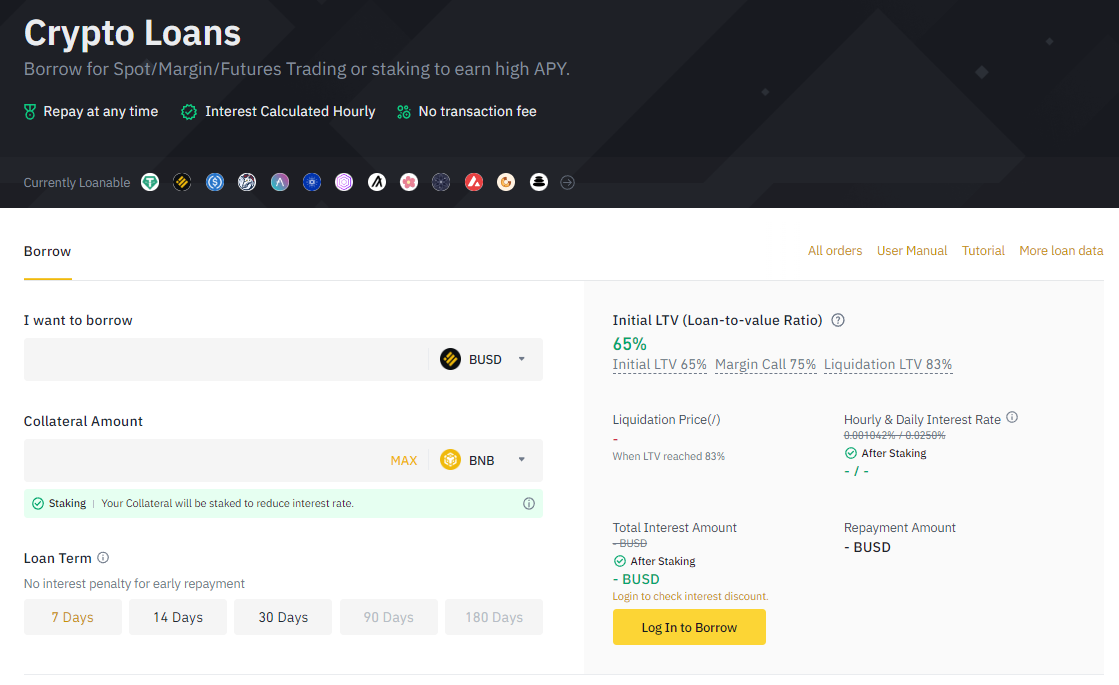Click the Initial LTV 65% underlined text
This screenshot has width=1119, height=685.
(659, 365)
